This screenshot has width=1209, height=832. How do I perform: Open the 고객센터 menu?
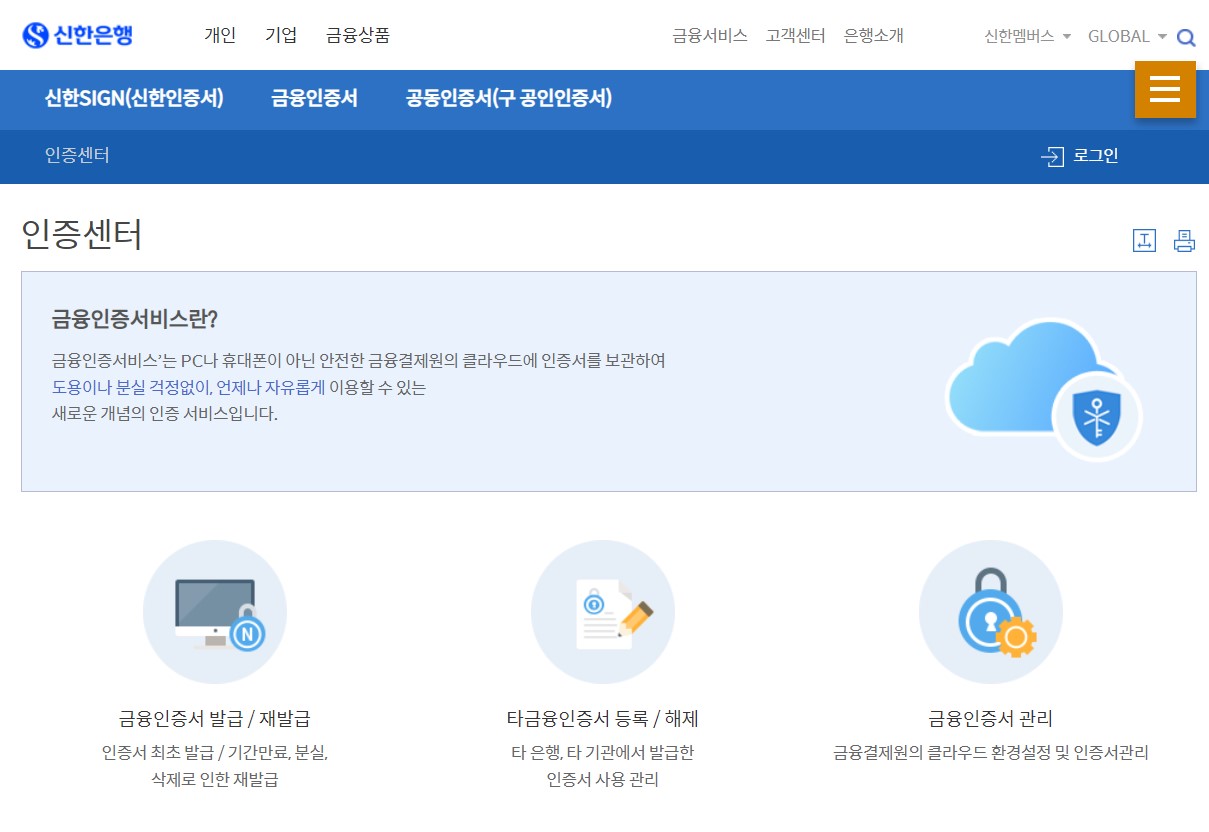[x=795, y=35]
